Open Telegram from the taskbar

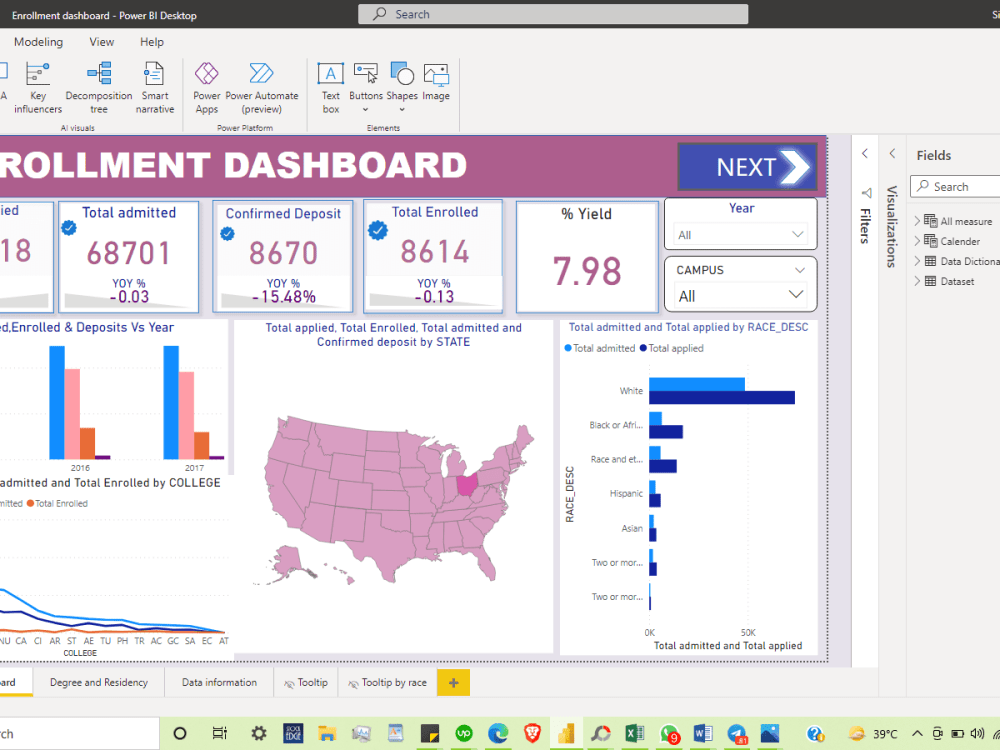[x=737, y=735]
